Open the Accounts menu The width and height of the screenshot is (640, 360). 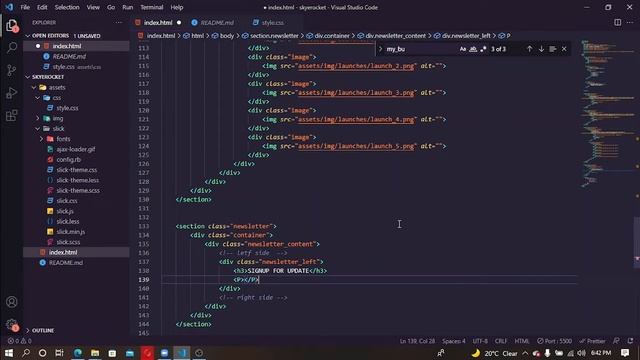click(x=11, y=302)
